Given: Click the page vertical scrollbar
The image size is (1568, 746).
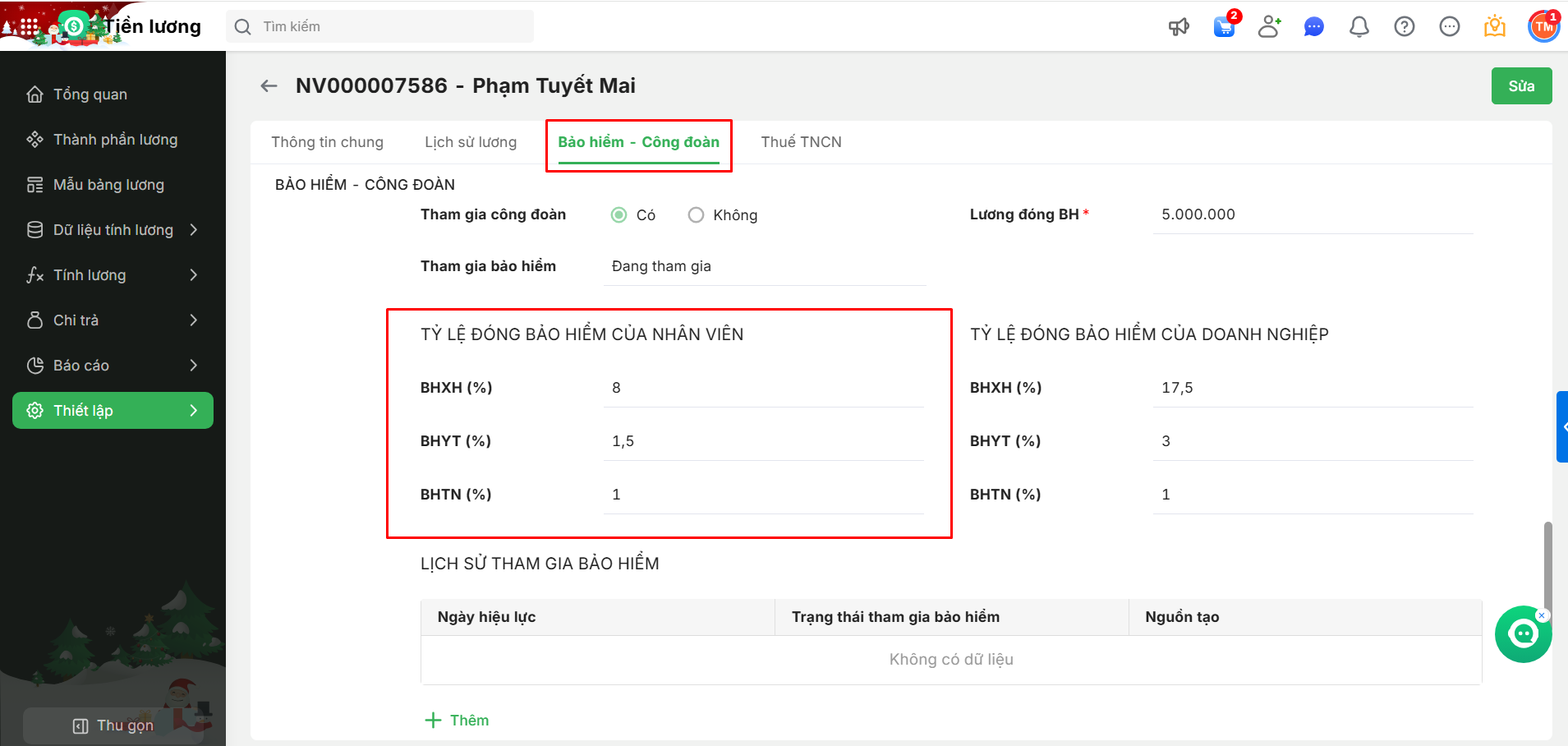Looking at the screenshot, I should [1547, 567].
